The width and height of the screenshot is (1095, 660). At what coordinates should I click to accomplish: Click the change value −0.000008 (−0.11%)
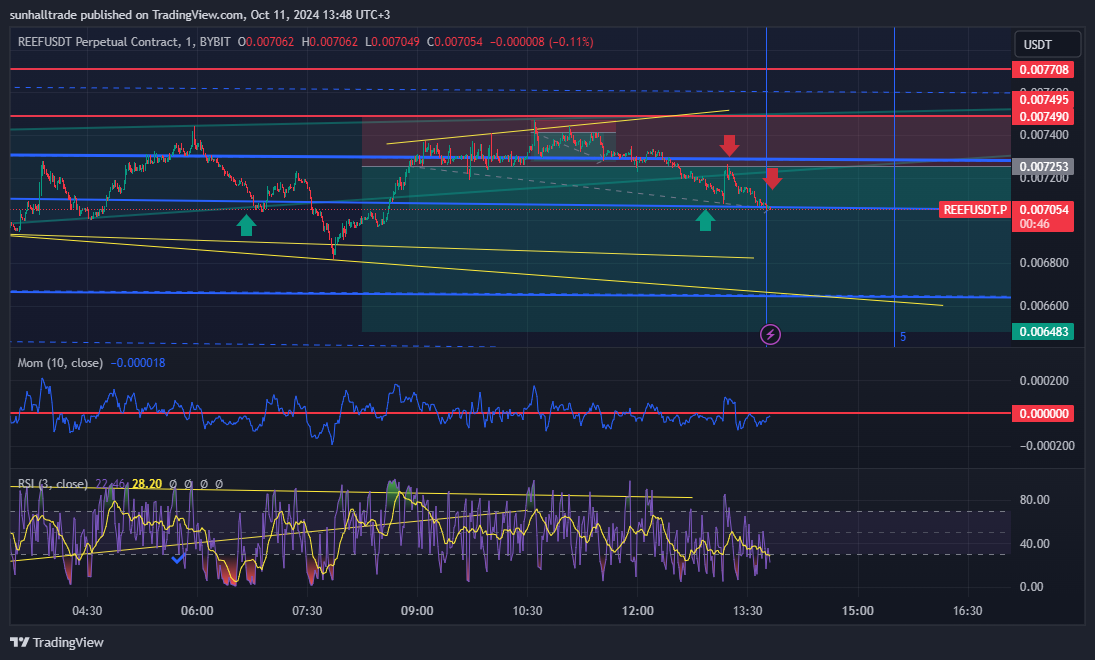[x=541, y=42]
